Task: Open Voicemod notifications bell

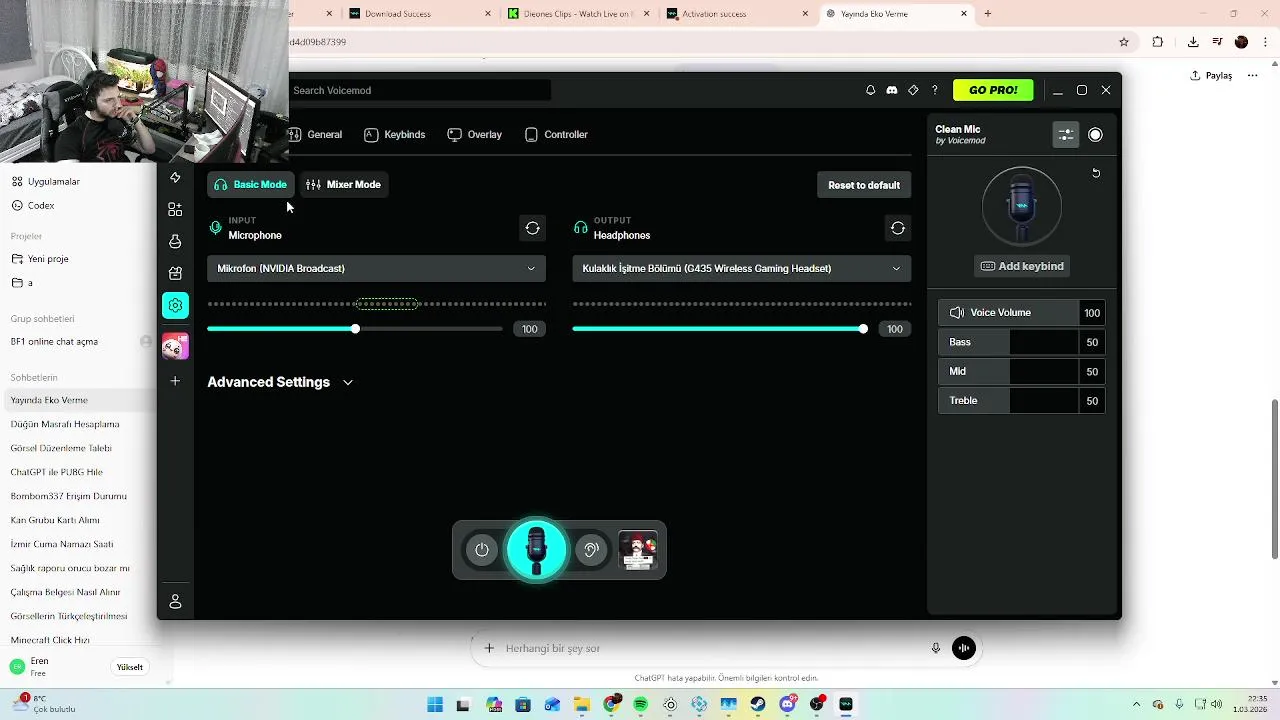Action: click(x=870, y=90)
